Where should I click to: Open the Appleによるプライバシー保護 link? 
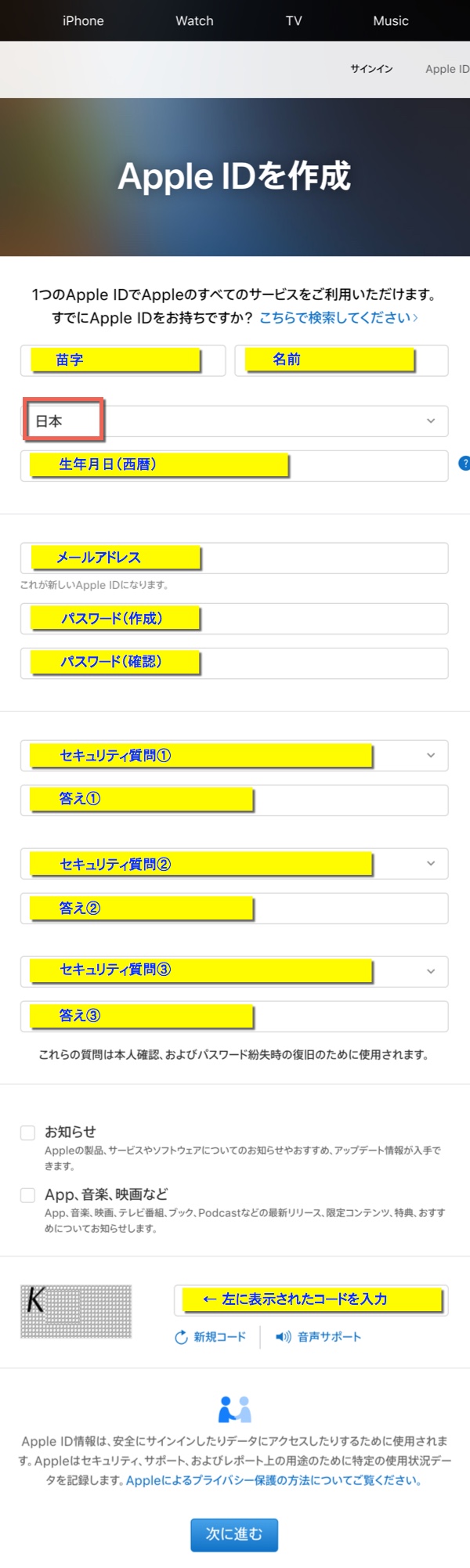274,1480
